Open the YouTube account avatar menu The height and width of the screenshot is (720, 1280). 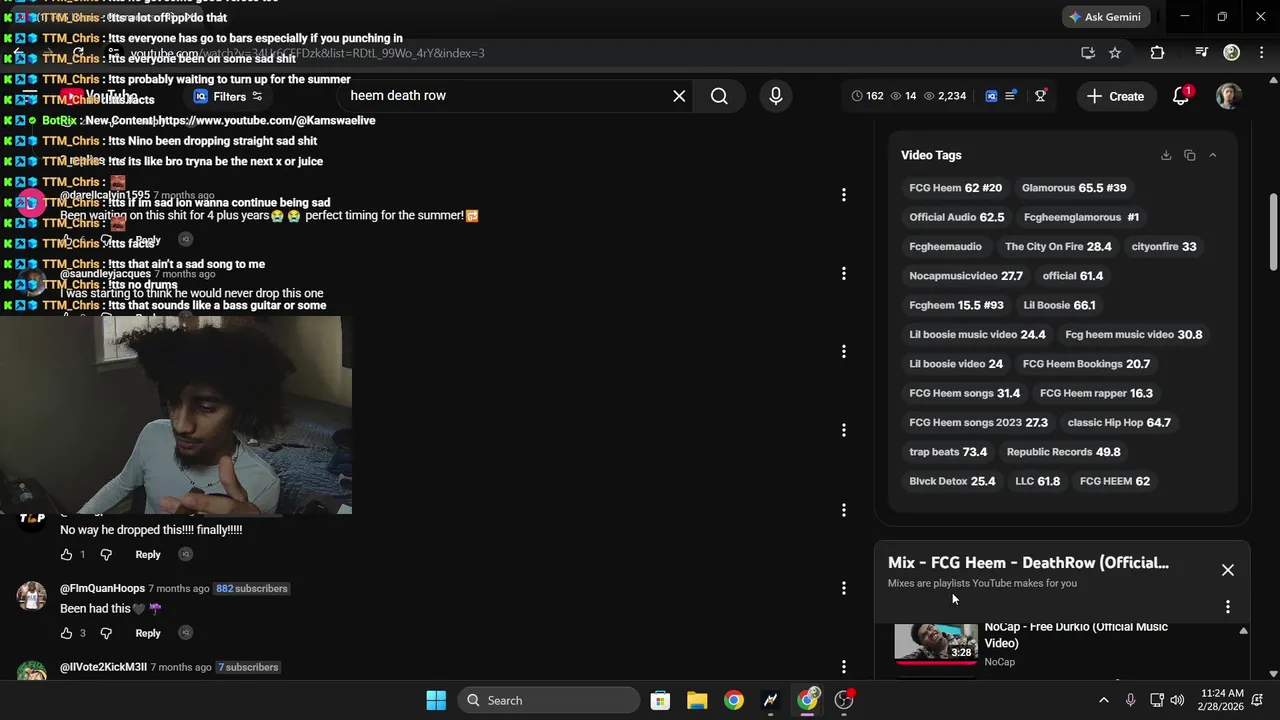1229,96
